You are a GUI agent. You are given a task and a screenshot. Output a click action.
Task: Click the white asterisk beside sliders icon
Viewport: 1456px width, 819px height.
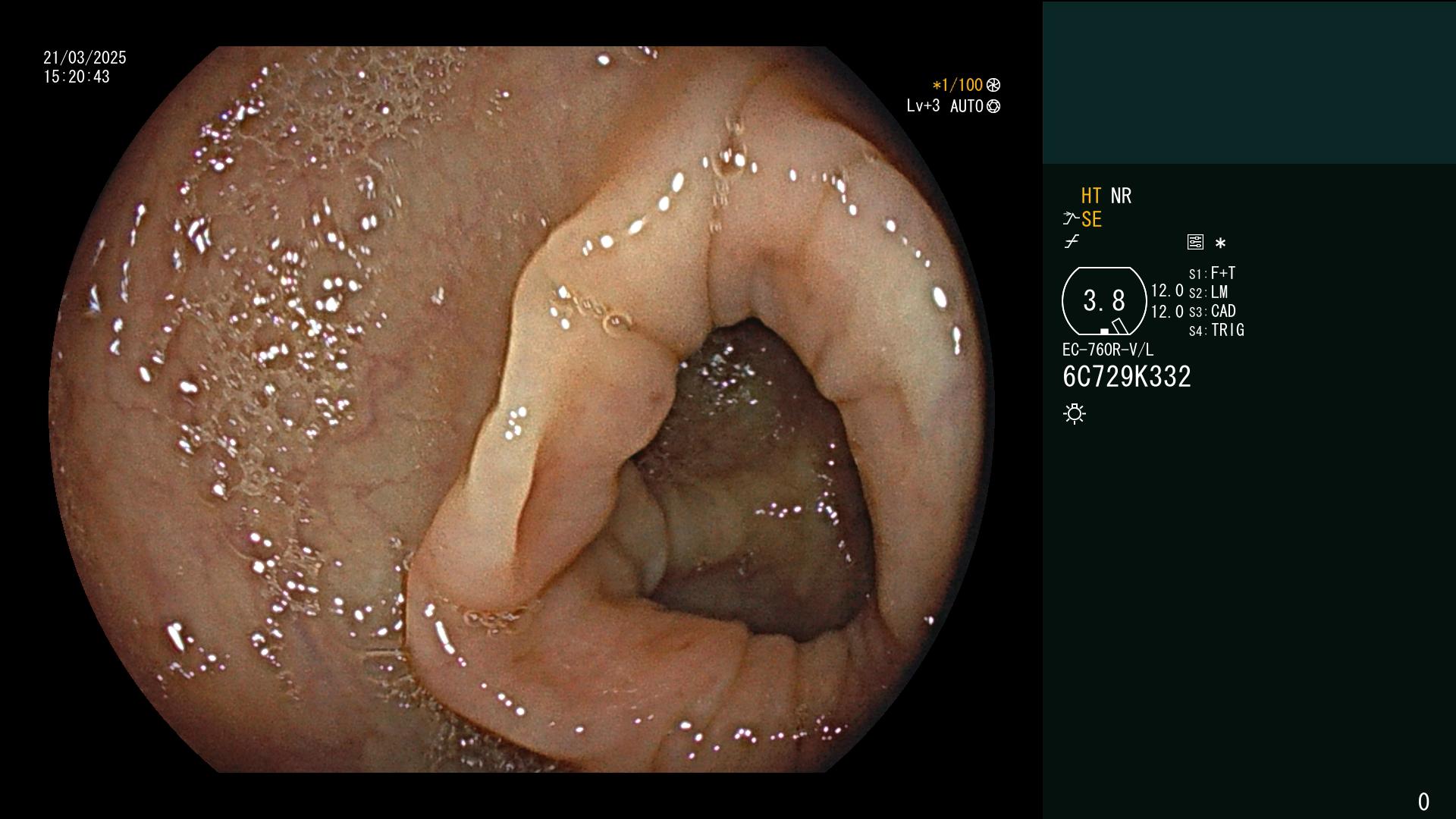1220,243
